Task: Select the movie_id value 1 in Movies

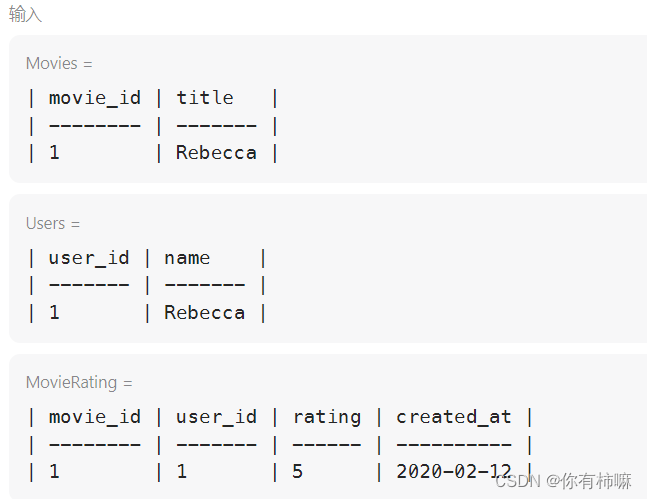Action: tap(54, 153)
